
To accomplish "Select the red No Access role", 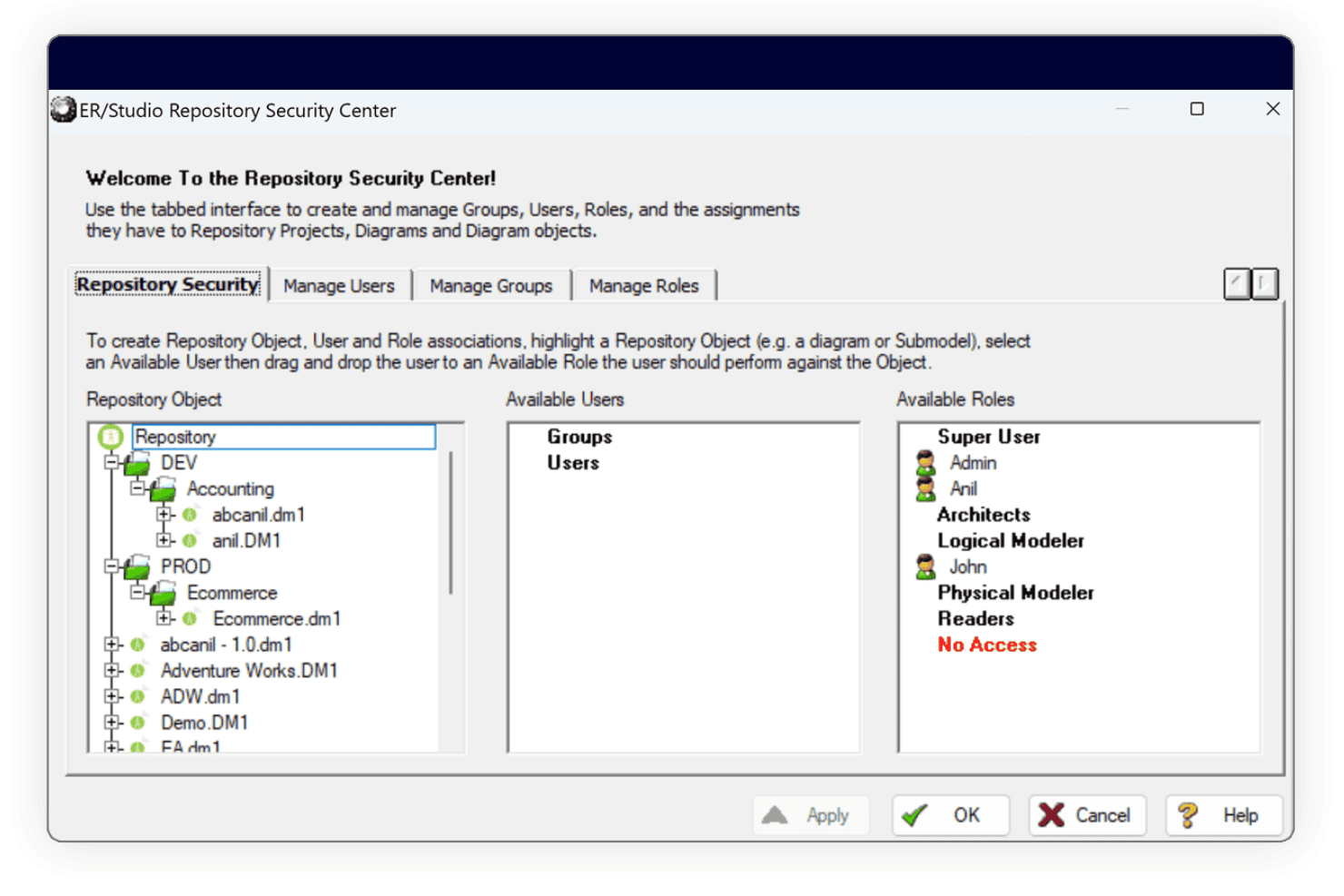I will tap(987, 645).
